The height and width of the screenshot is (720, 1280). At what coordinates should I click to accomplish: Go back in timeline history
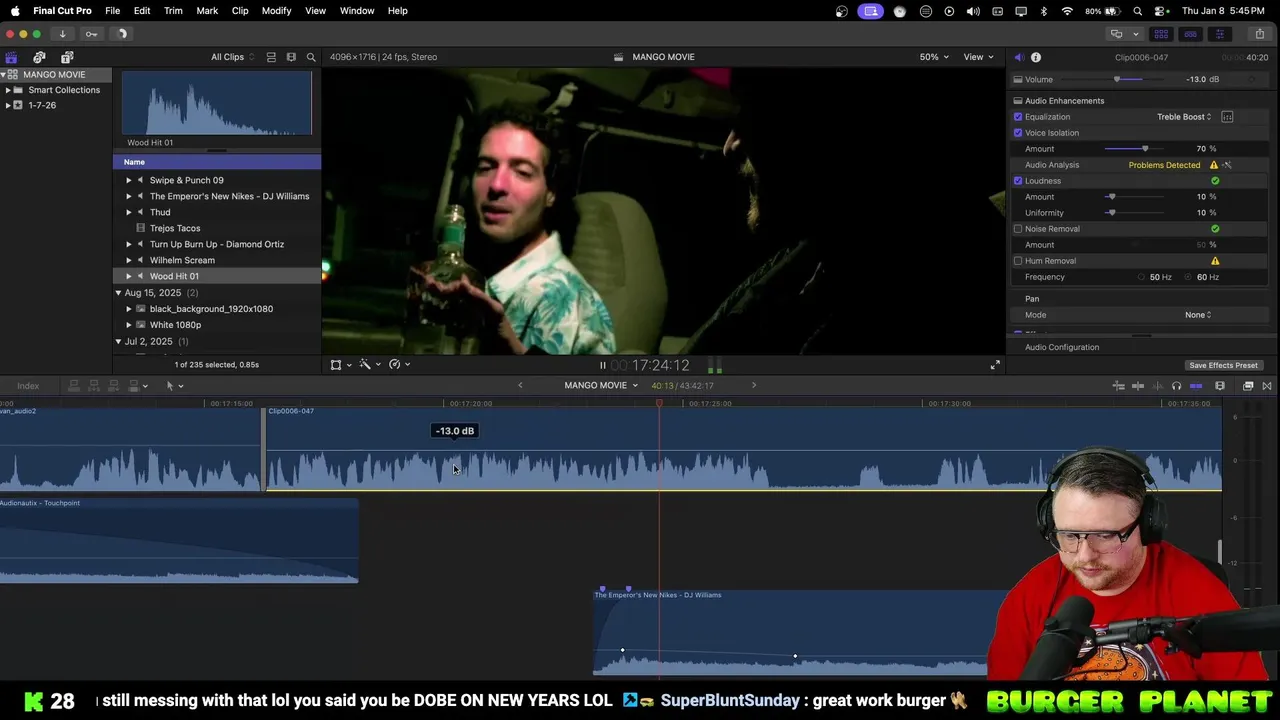click(x=520, y=386)
